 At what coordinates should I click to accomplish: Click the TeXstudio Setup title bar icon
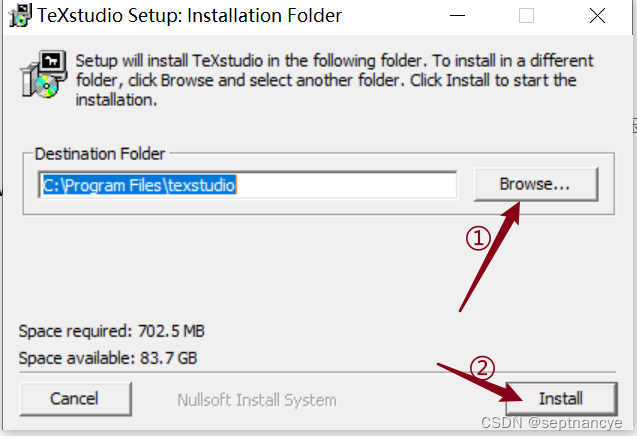20,15
